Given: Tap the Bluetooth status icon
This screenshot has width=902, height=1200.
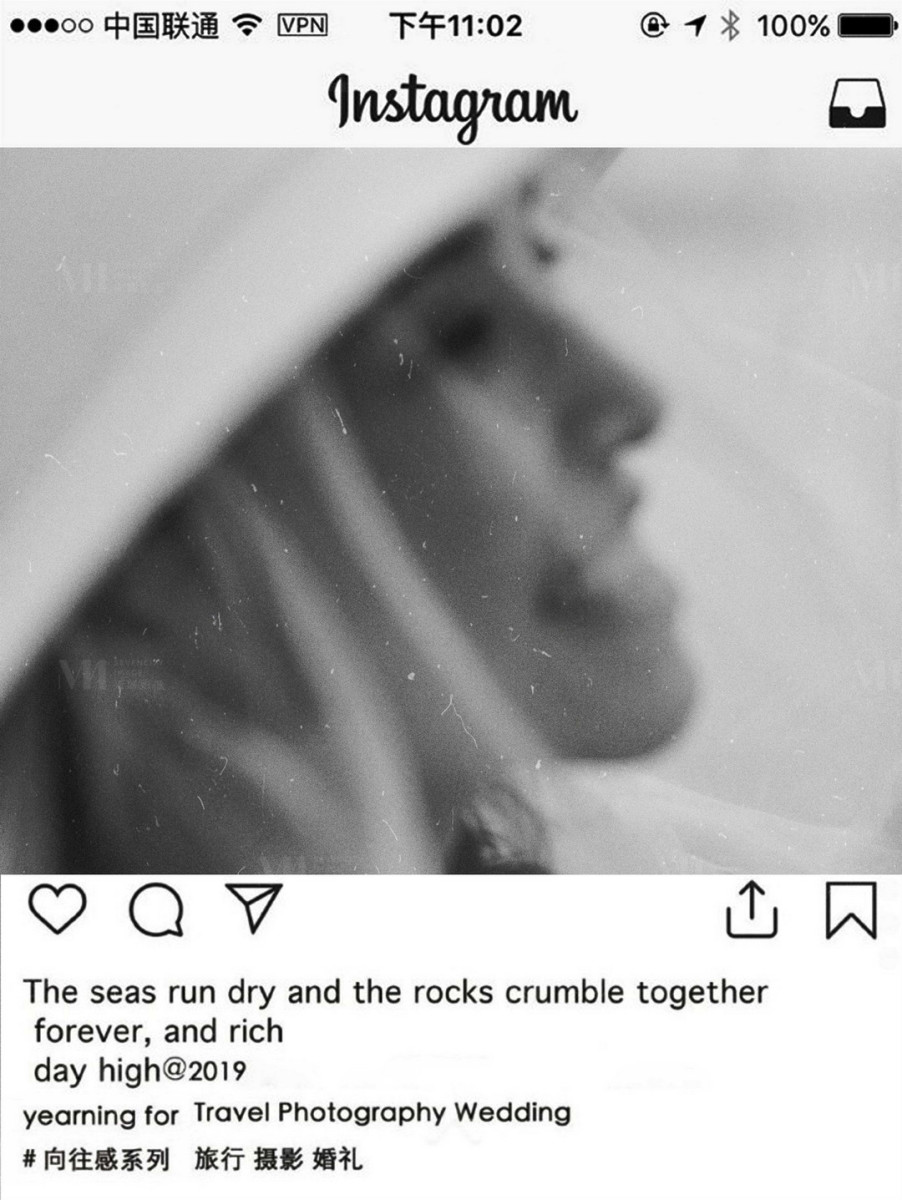Looking at the screenshot, I should coord(731,27).
